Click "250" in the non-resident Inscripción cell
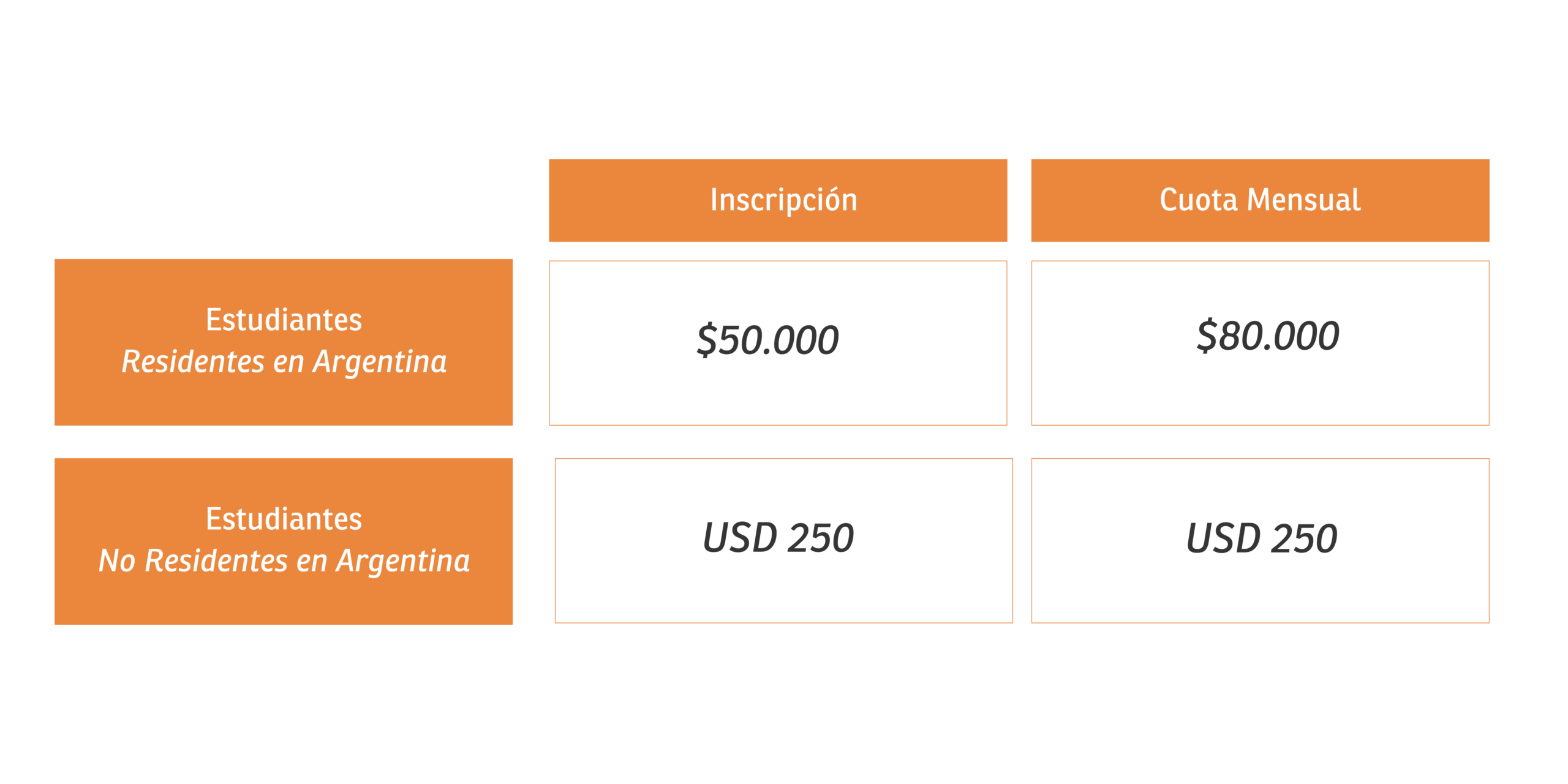 click(x=821, y=538)
